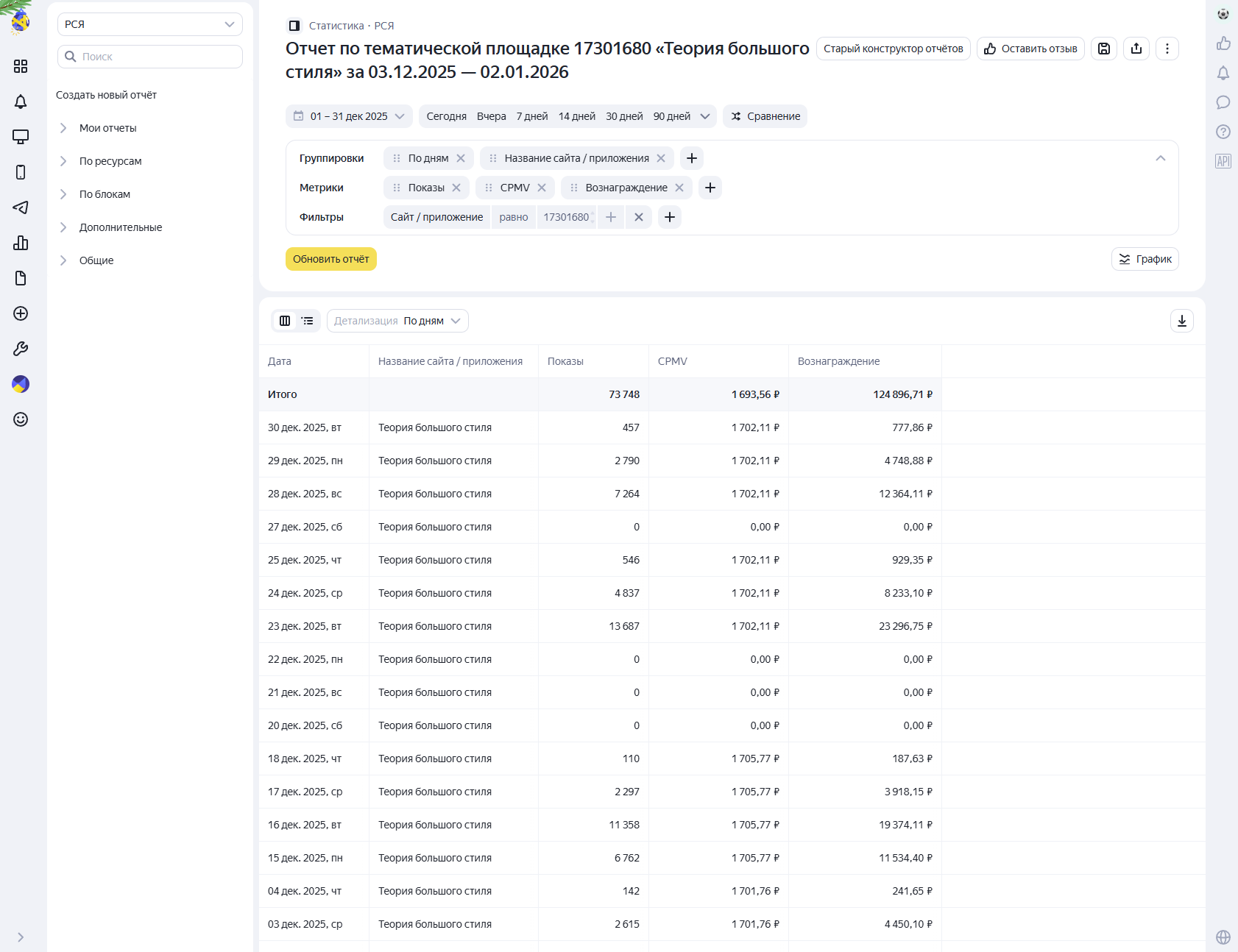The width and height of the screenshot is (1238, 952).
Task: Show the 'График' chart
Action: (1145, 259)
